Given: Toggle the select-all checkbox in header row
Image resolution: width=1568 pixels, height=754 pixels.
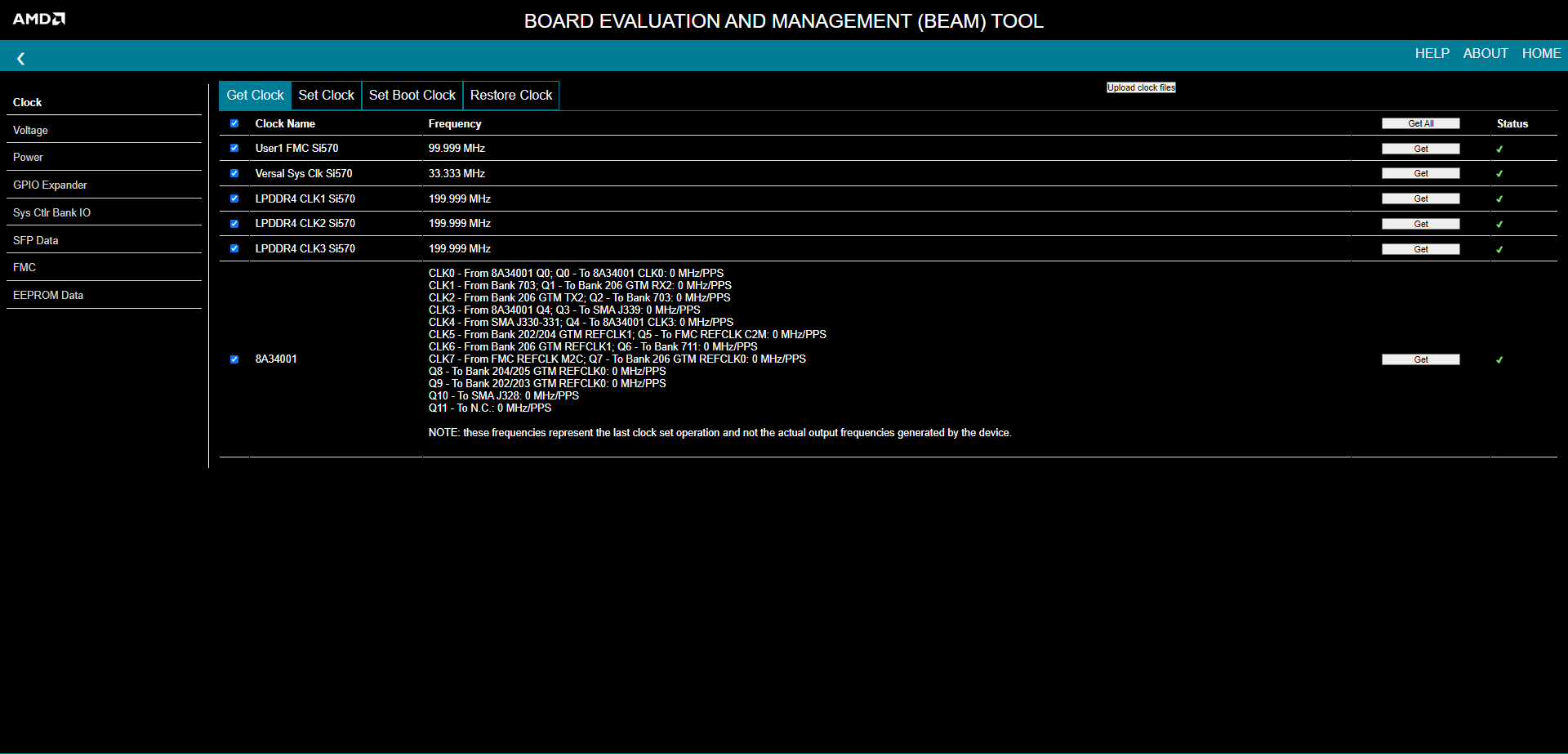Looking at the screenshot, I should coord(234,123).
